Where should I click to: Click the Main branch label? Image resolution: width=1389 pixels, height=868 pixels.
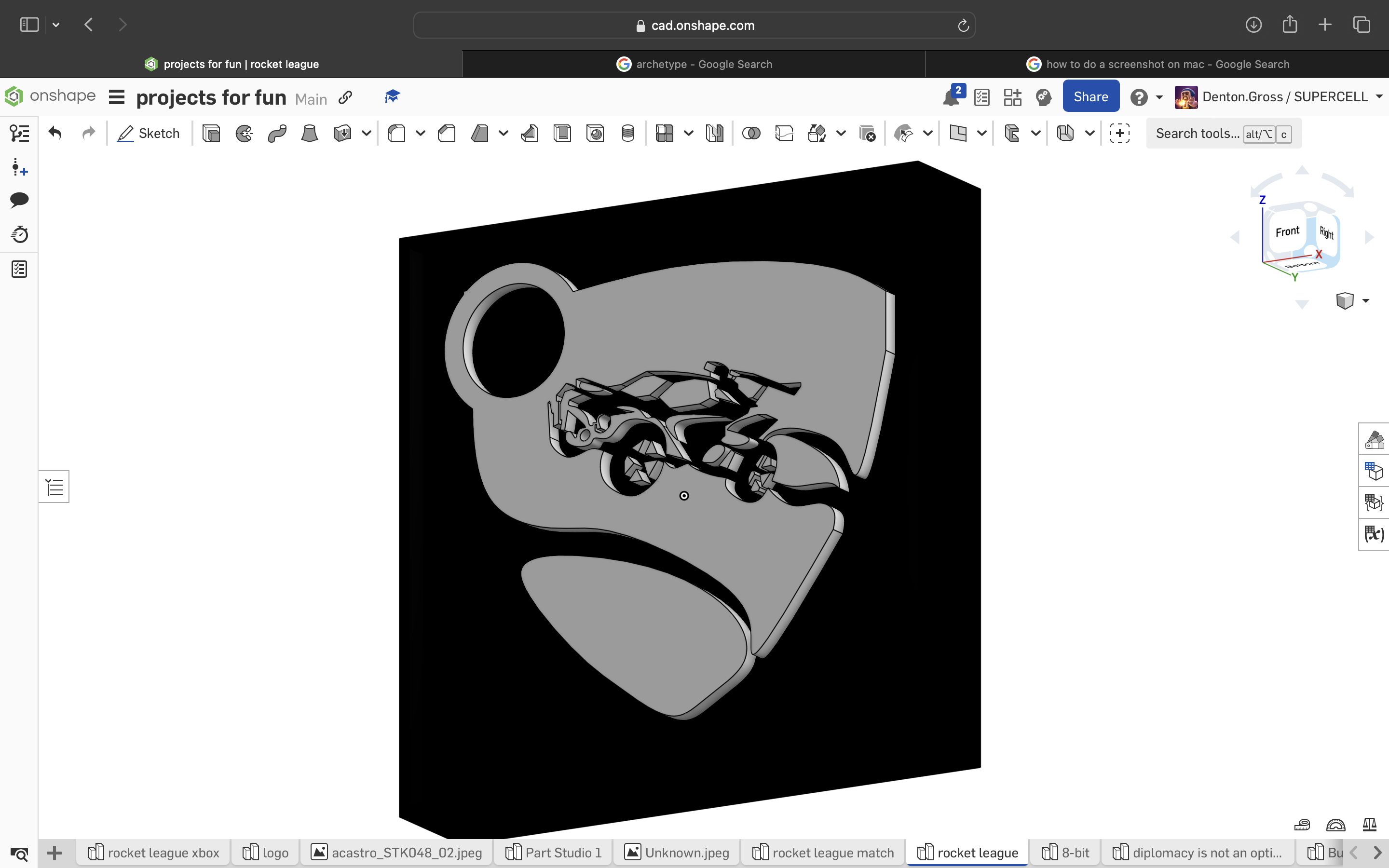click(311, 99)
